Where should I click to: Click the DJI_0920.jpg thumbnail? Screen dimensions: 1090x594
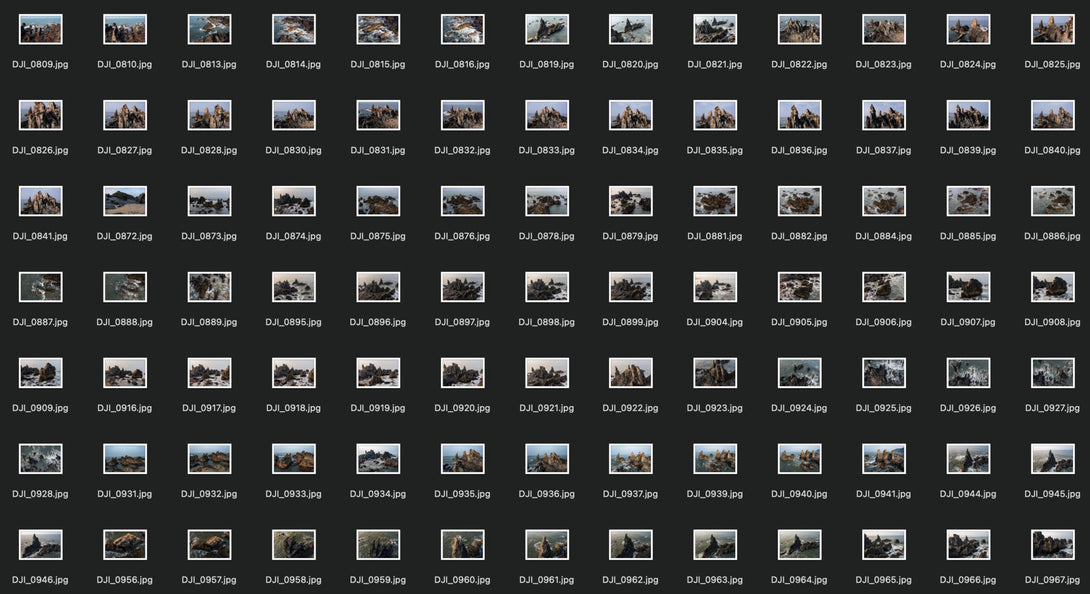(462, 373)
